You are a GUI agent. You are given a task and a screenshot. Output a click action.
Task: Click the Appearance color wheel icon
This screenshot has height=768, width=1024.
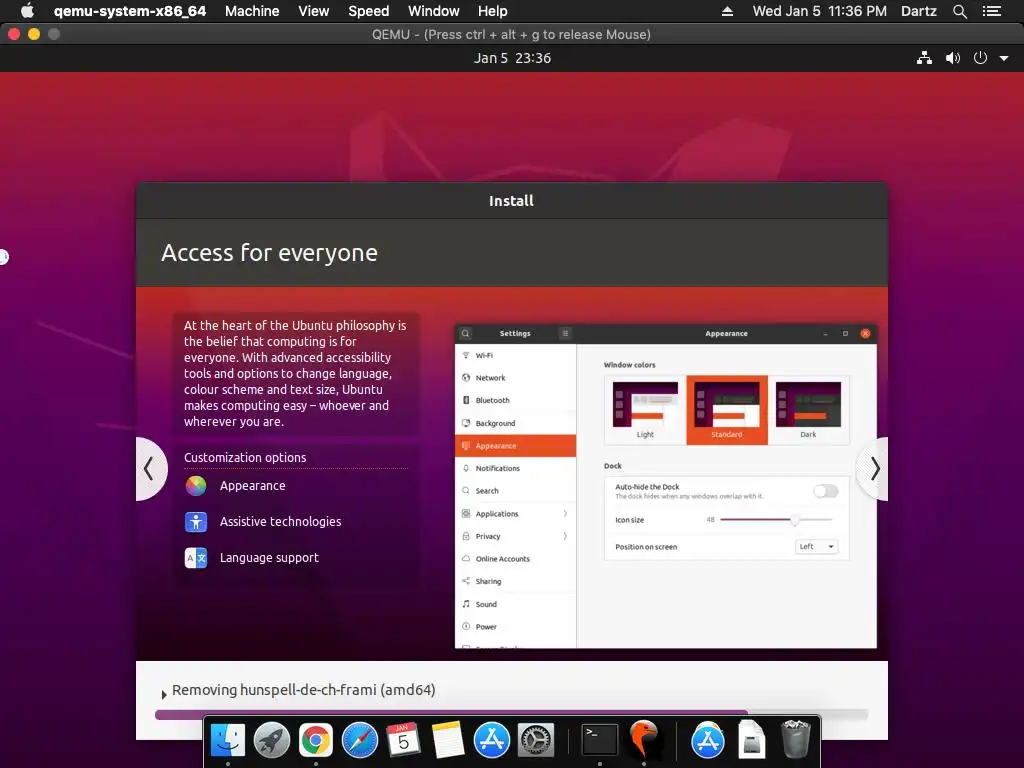(196, 486)
